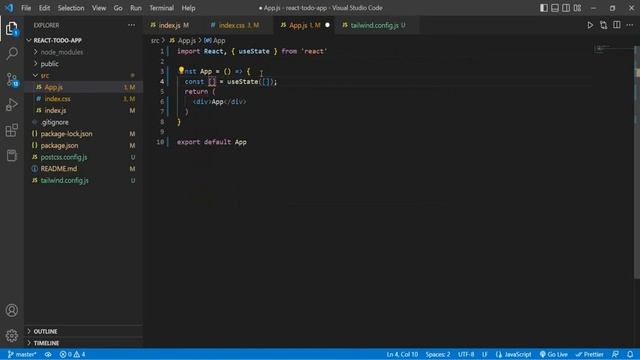
Task: Click the Run Code play icon
Action: [590, 25]
